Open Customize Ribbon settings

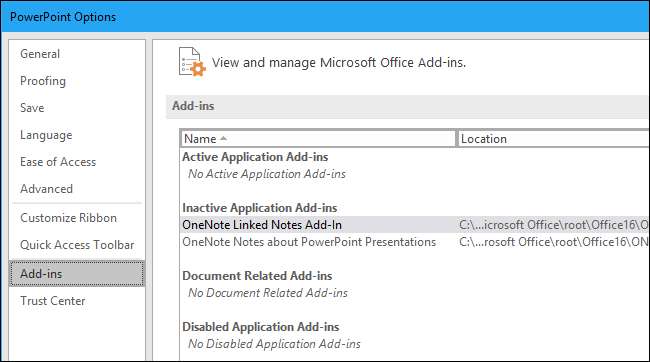coord(68,218)
